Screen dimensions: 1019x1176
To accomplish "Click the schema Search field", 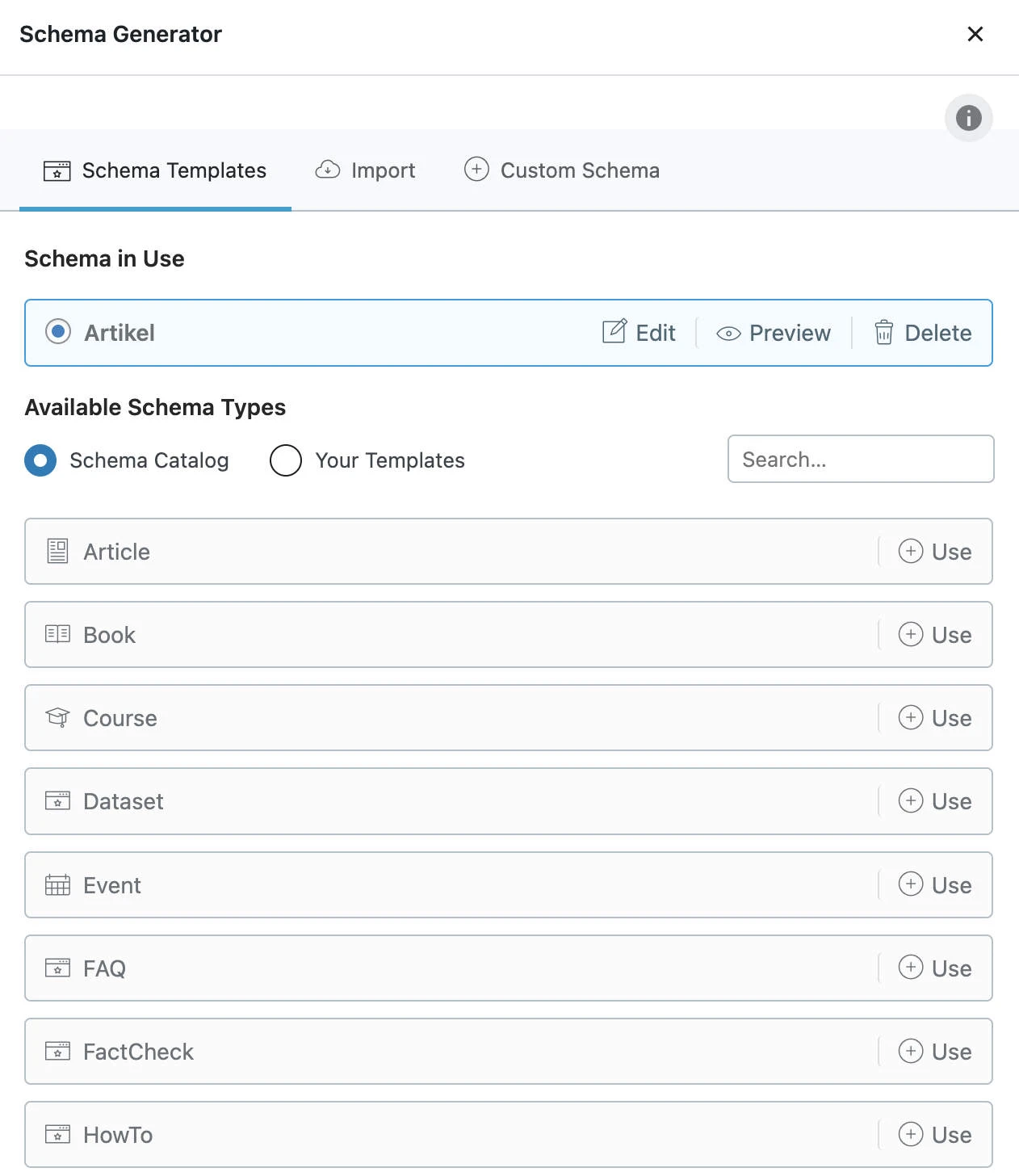I will click(860, 460).
